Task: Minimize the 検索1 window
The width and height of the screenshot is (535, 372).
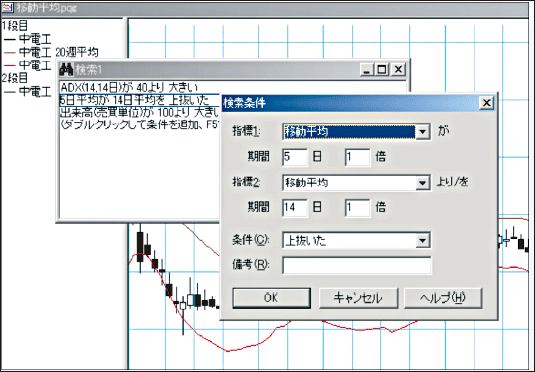Action: (367, 70)
